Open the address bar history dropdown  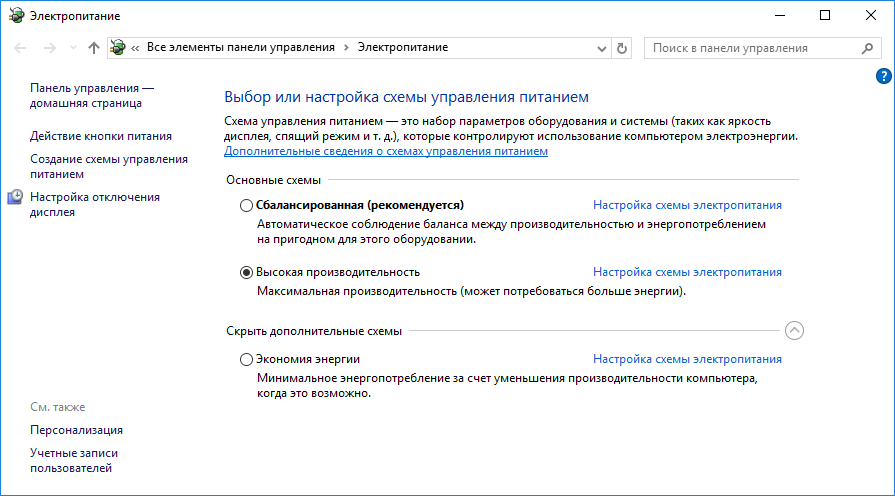click(x=601, y=48)
